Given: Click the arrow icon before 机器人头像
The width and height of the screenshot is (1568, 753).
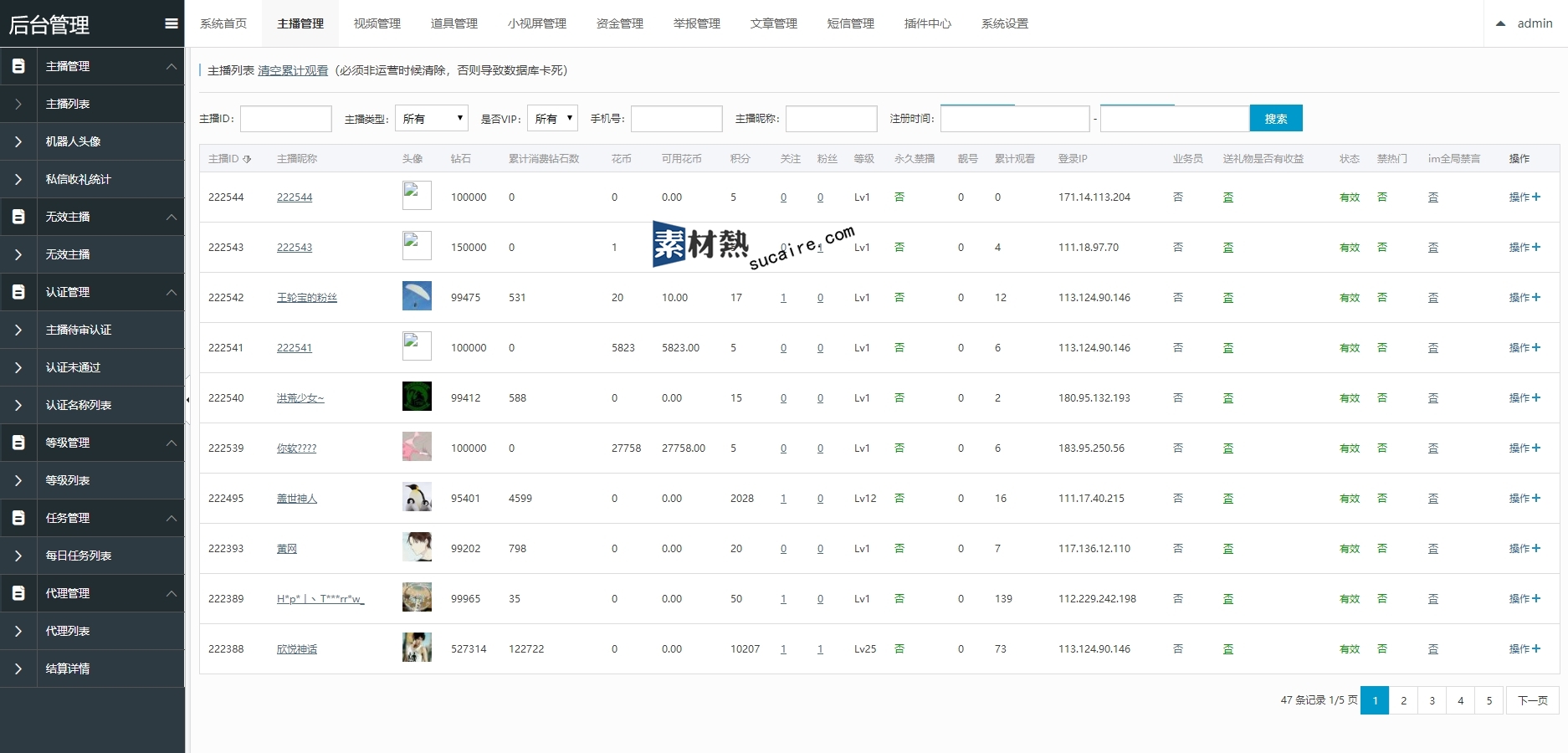Looking at the screenshot, I should tap(18, 141).
